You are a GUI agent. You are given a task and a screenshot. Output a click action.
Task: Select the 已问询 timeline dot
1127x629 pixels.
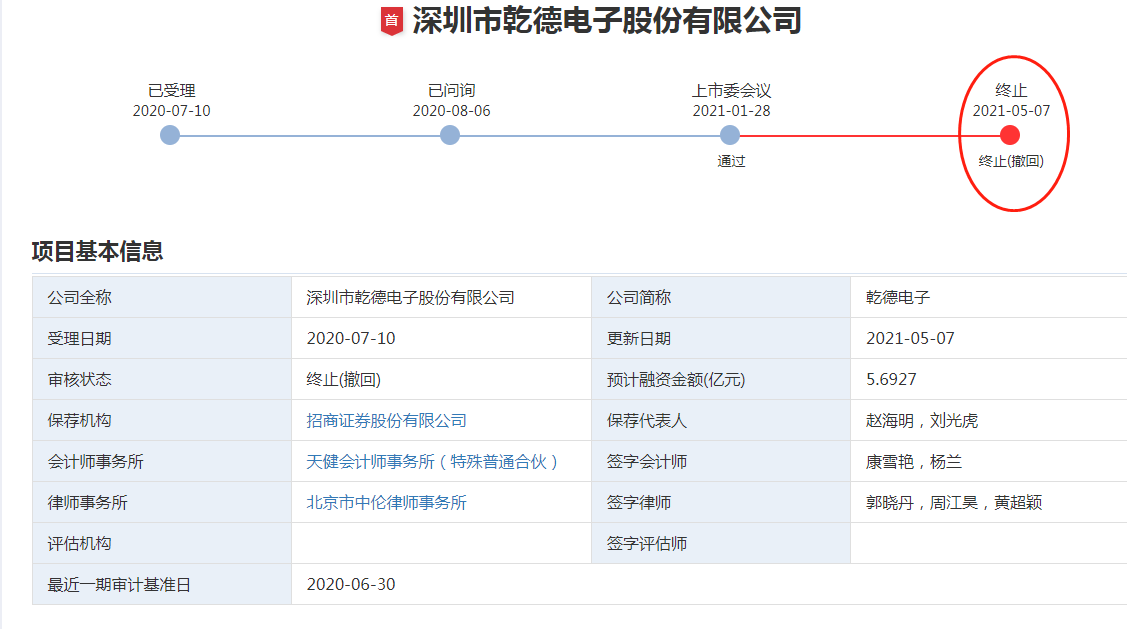coord(450,135)
